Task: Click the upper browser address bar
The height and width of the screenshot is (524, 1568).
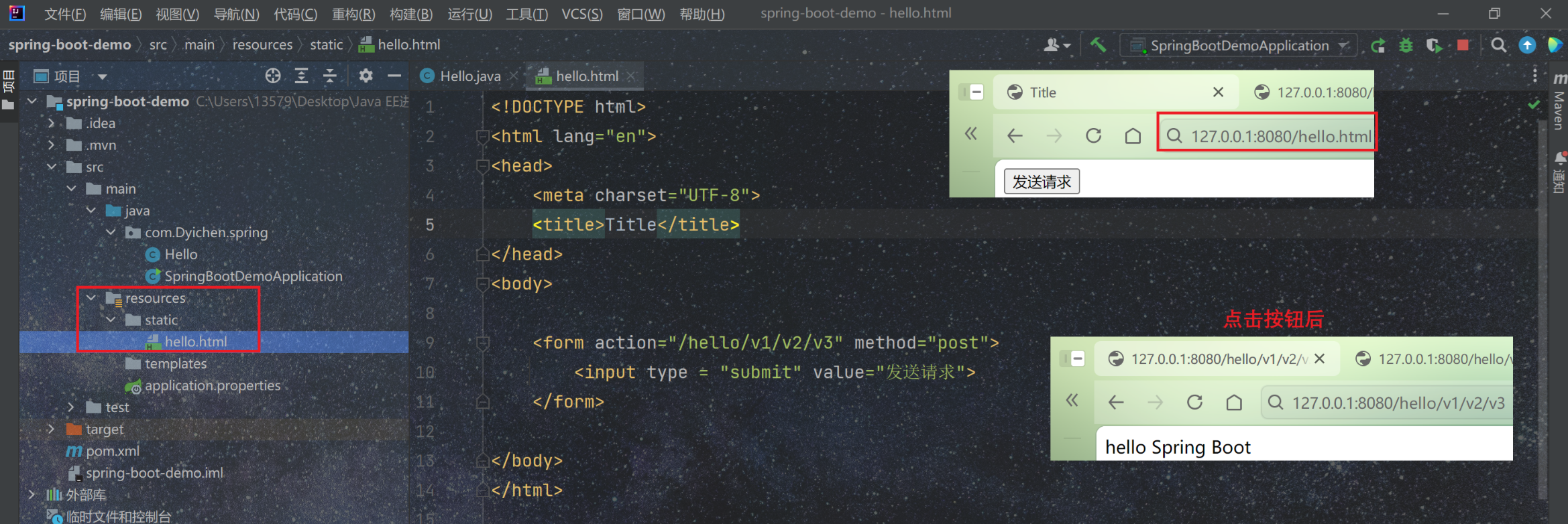Action: 1267,136
